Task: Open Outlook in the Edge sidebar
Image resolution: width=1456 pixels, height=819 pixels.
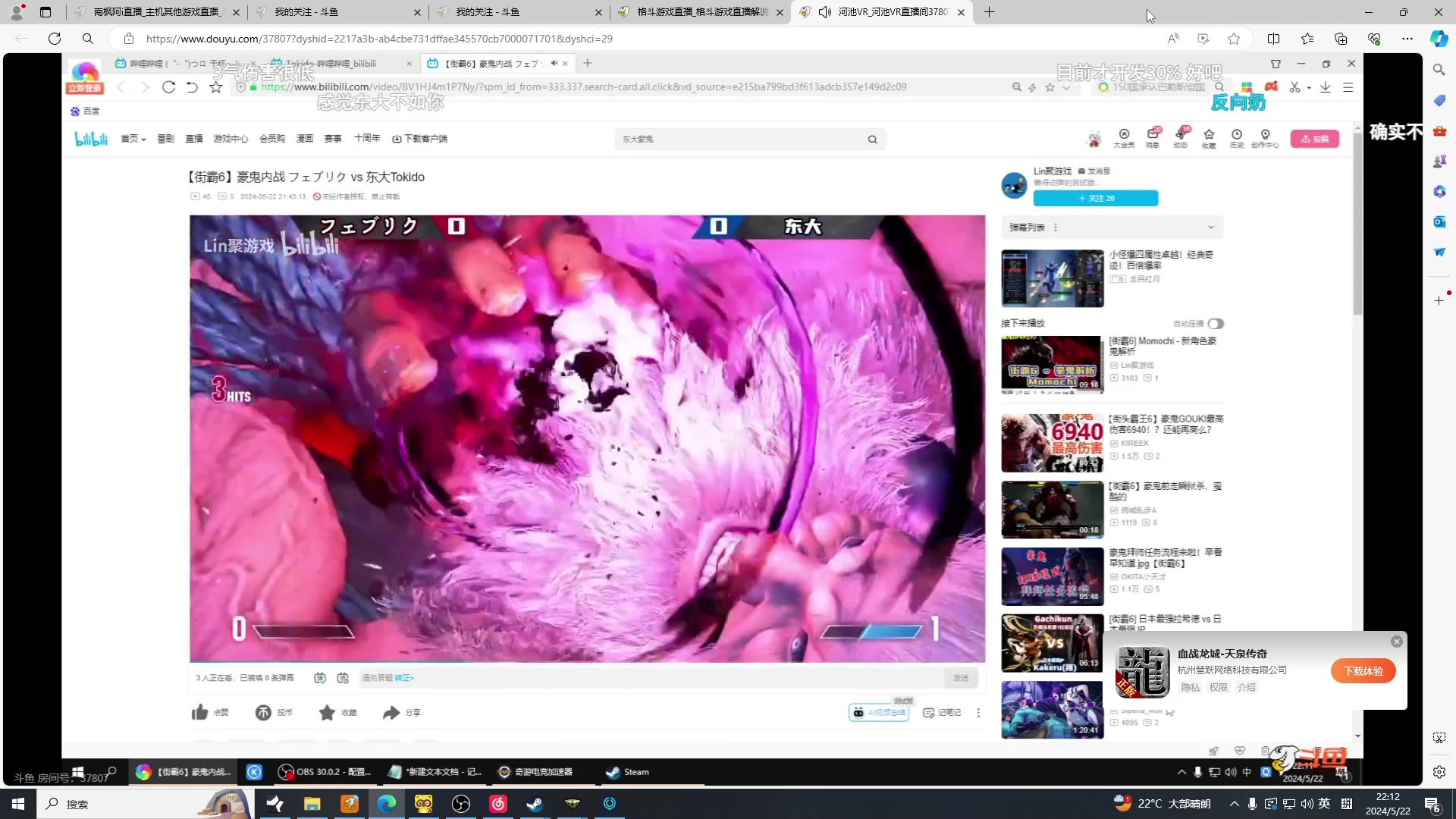Action: [x=1439, y=221]
